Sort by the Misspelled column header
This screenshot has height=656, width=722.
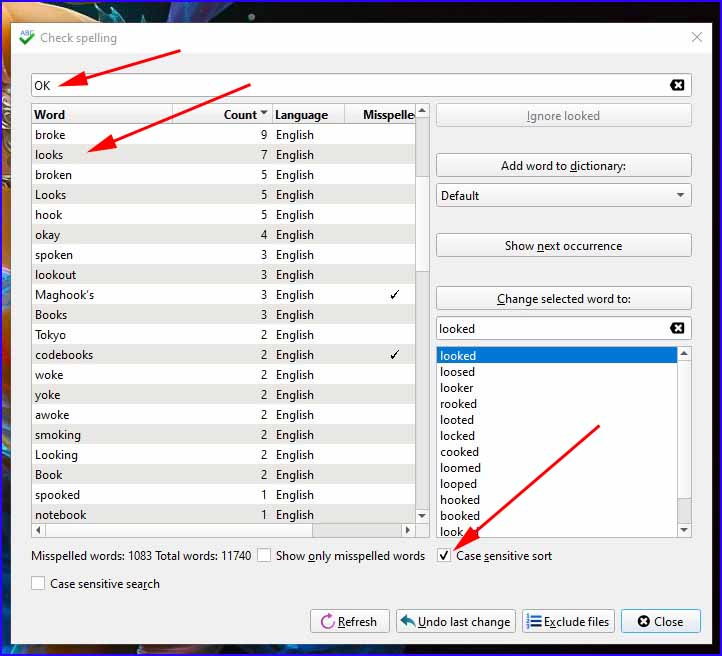click(380, 114)
